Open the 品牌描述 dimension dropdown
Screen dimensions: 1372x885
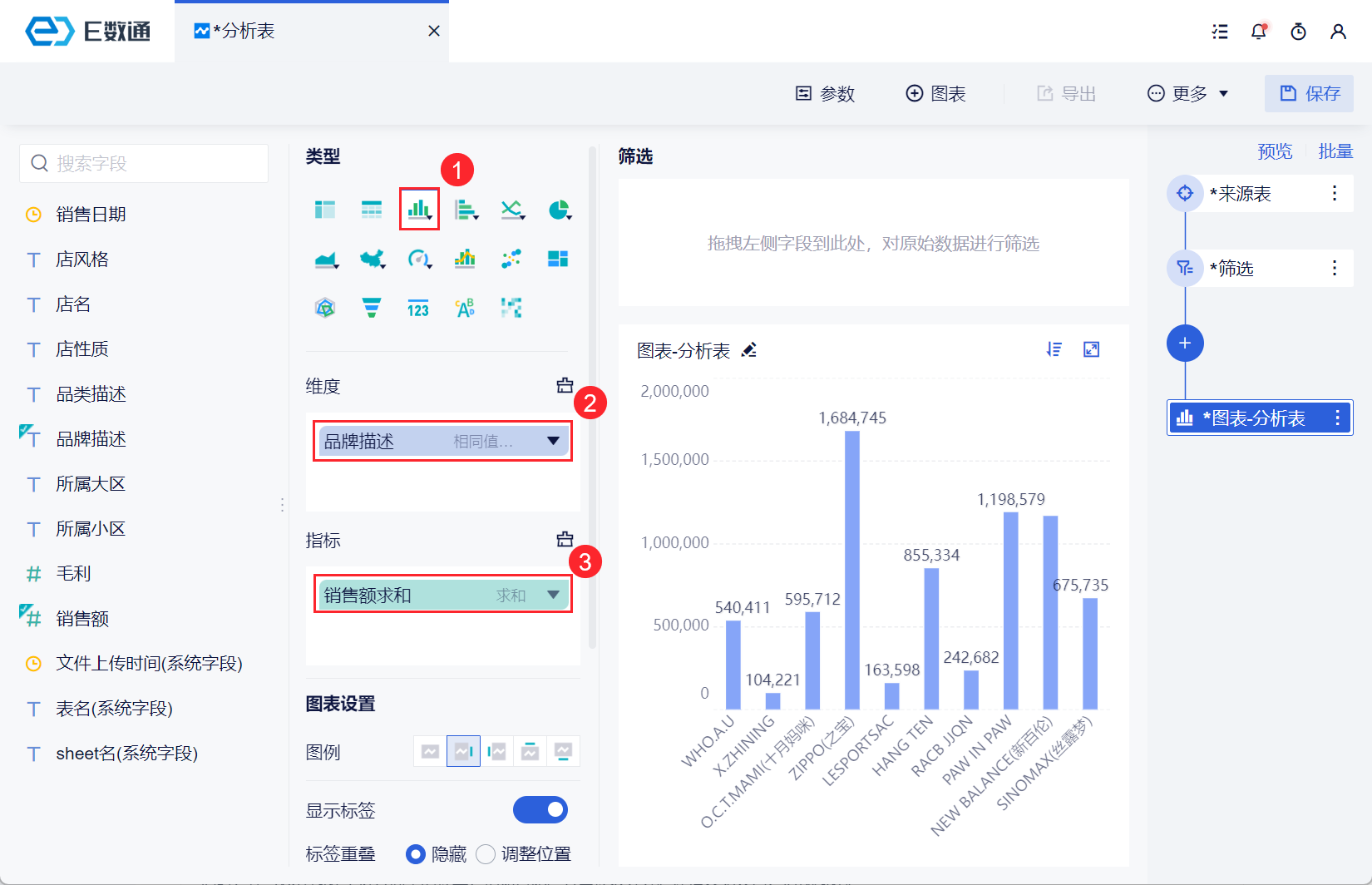coord(553,441)
